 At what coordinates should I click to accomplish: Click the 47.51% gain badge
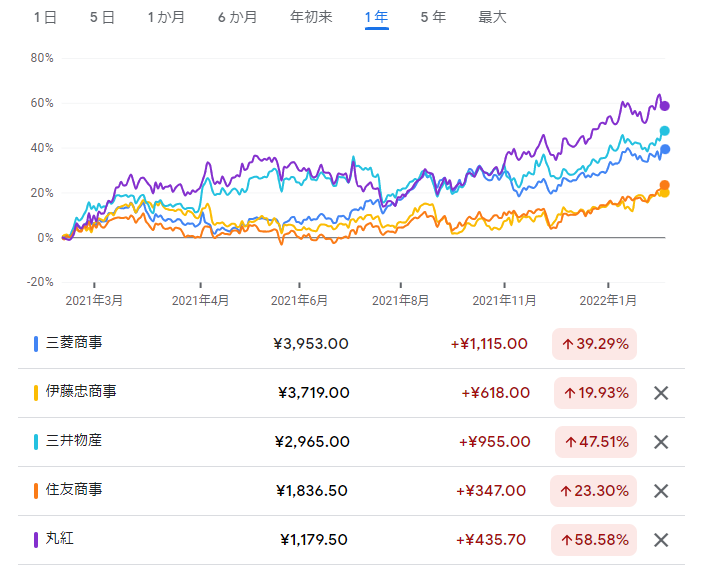596,442
